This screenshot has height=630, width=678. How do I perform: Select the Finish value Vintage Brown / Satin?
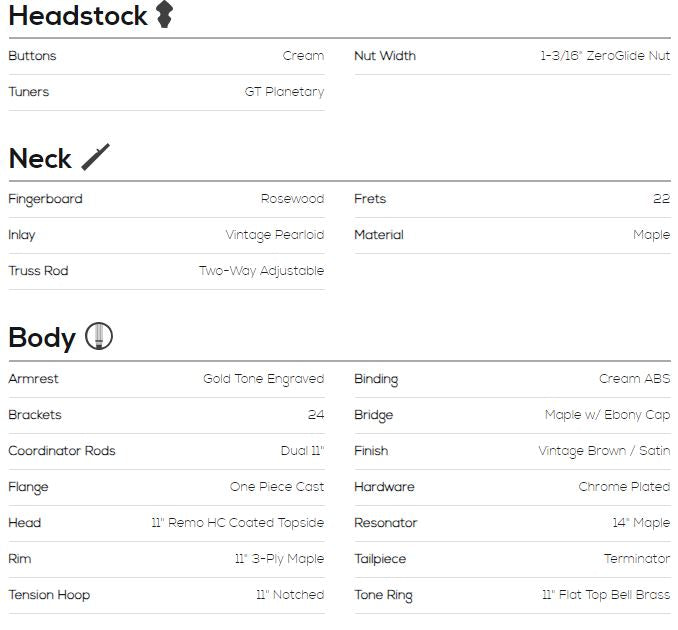click(604, 451)
